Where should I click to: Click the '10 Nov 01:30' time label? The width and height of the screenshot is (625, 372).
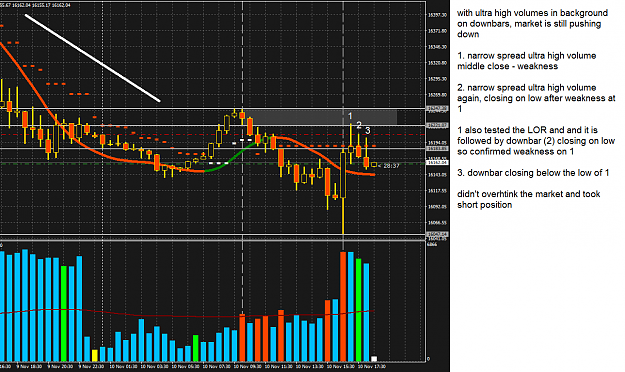click(123, 366)
